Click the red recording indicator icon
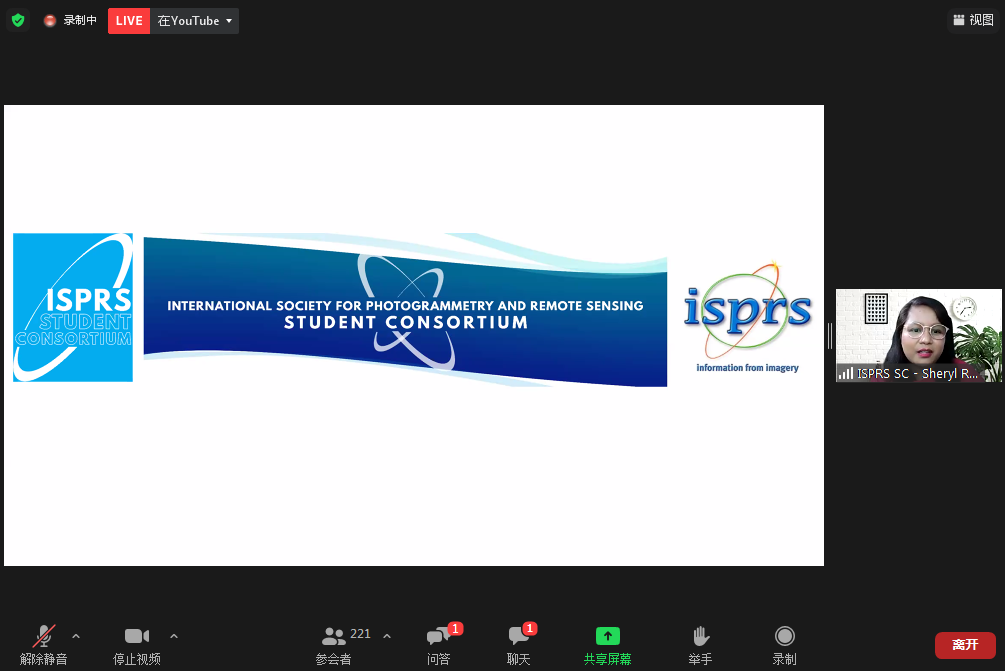1005x671 pixels. [x=50, y=21]
